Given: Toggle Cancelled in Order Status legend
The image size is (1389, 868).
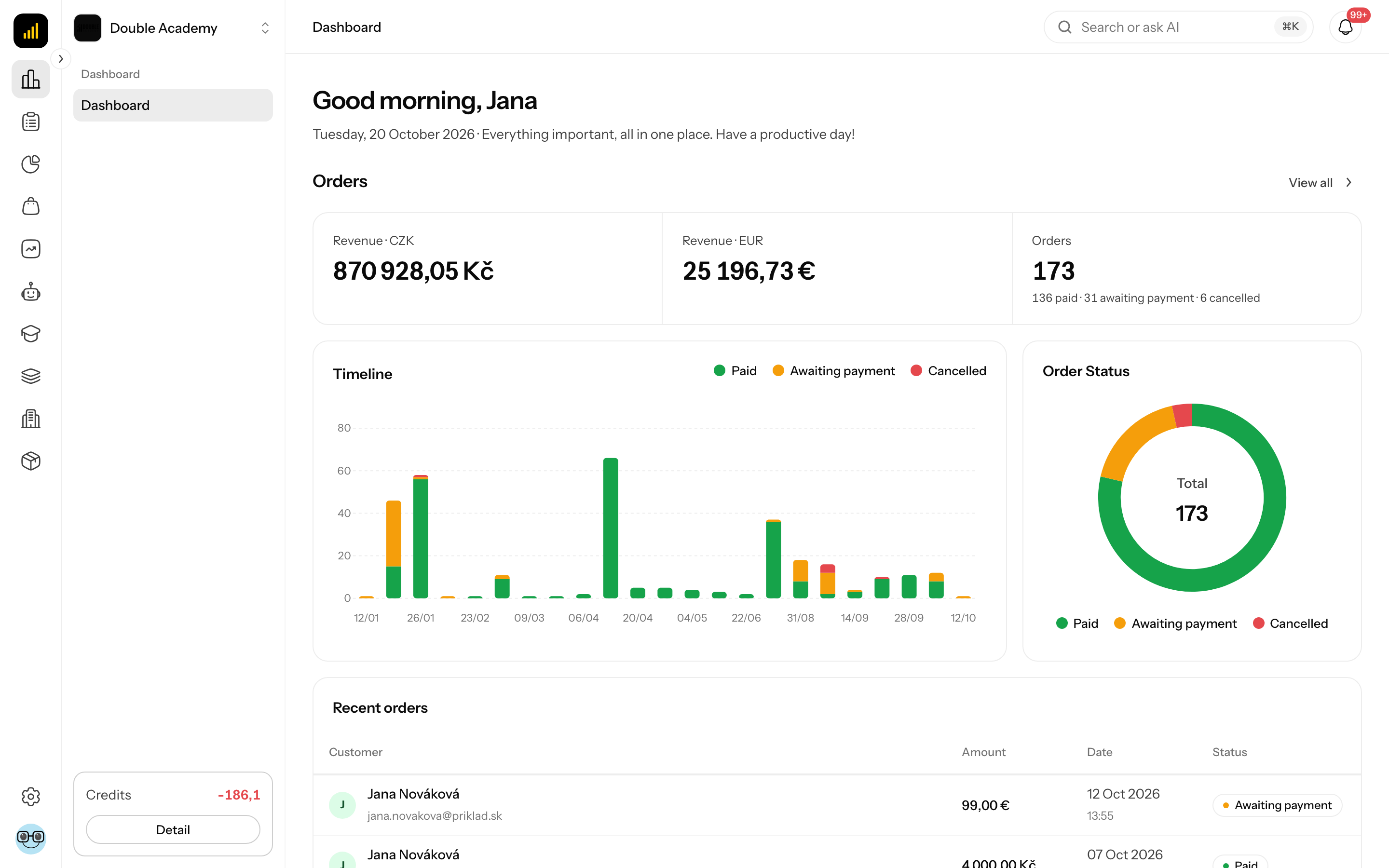Looking at the screenshot, I should click(1290, 624).
